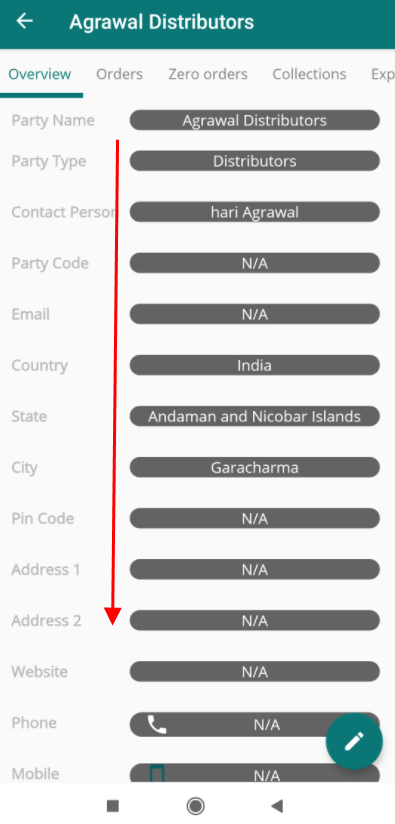Tap the Android circle home button
Screen dimensions: 395x824
tap(195, 806)
